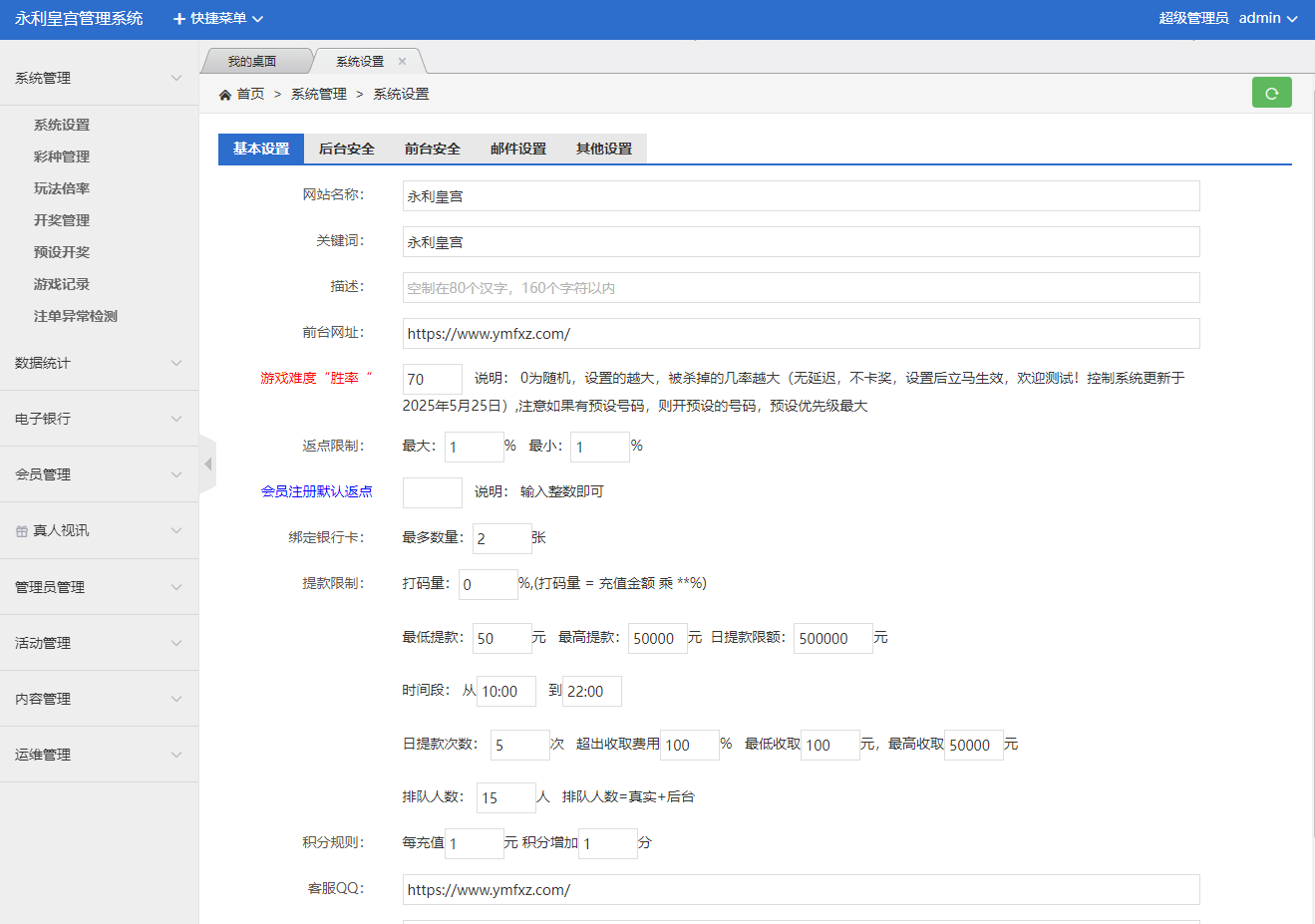Click the gift icon beside 真人视讯
1315x924 pixels.
[x=22, y=531]
